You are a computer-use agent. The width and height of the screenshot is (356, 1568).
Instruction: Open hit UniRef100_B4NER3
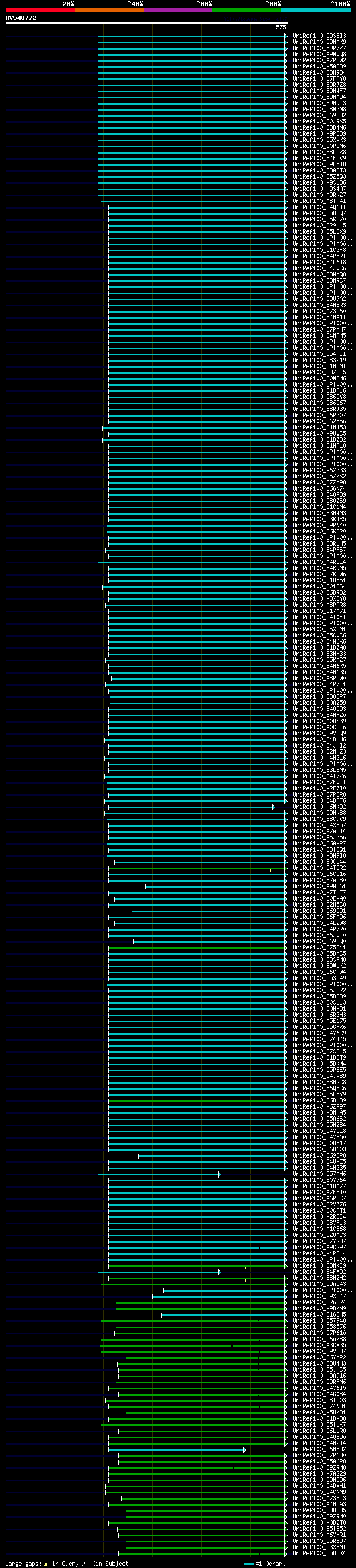click(319, 305)
